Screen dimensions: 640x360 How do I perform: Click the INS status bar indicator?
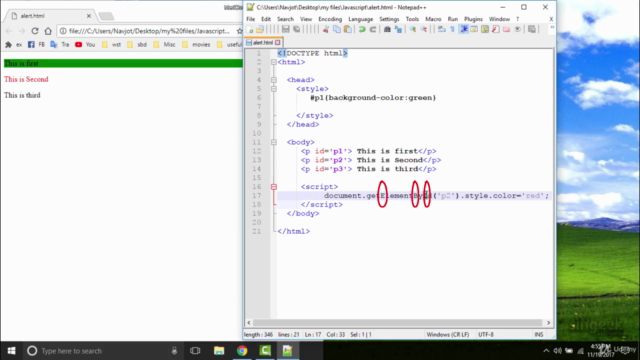[x=539, y=335]
